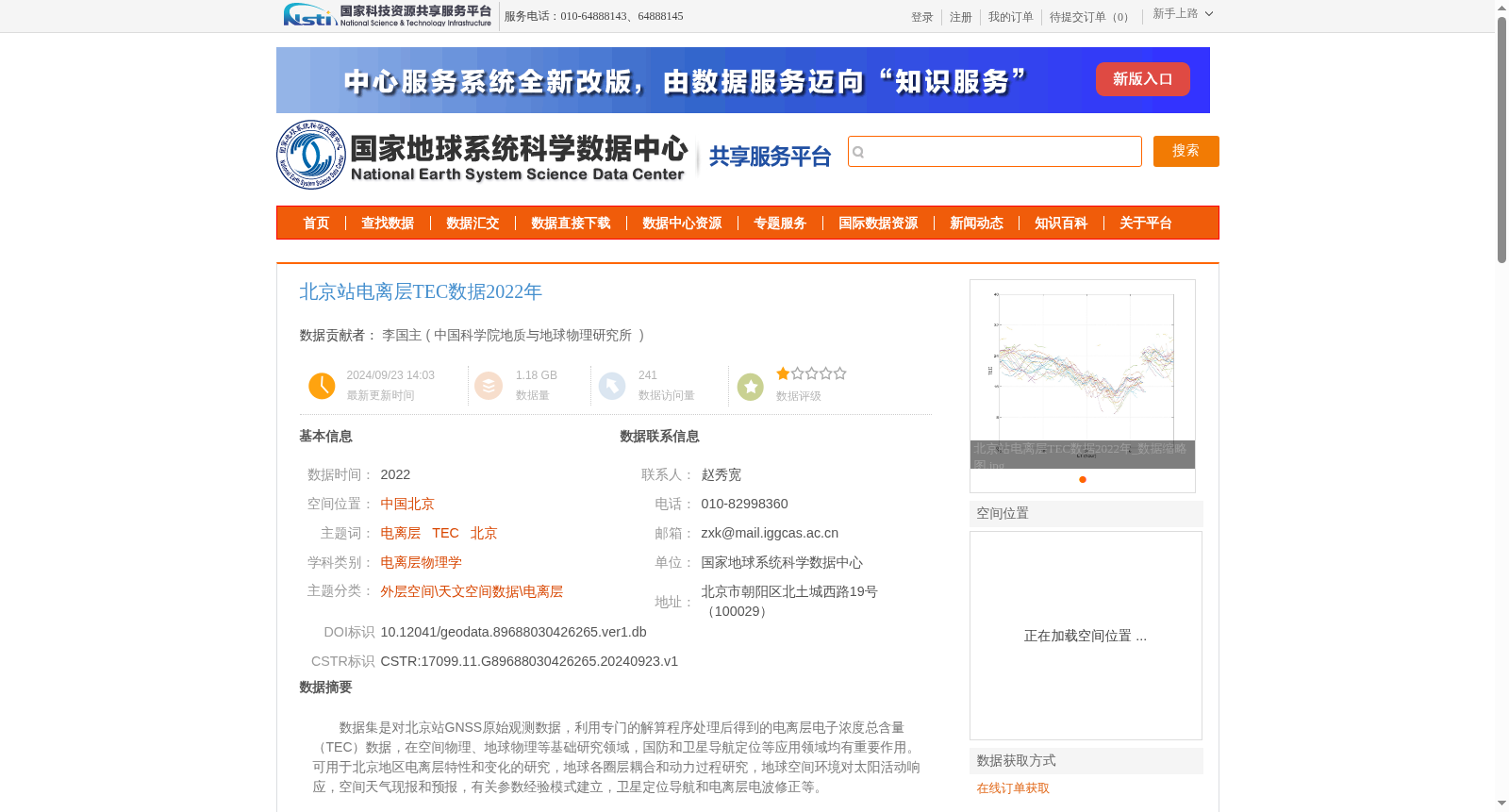Click the 外层空间\天文空间数据\电离层 category link
Image resolution: width=1509 pixels, height=812 pixels.
pyautogui.click(x=472, y=592)
